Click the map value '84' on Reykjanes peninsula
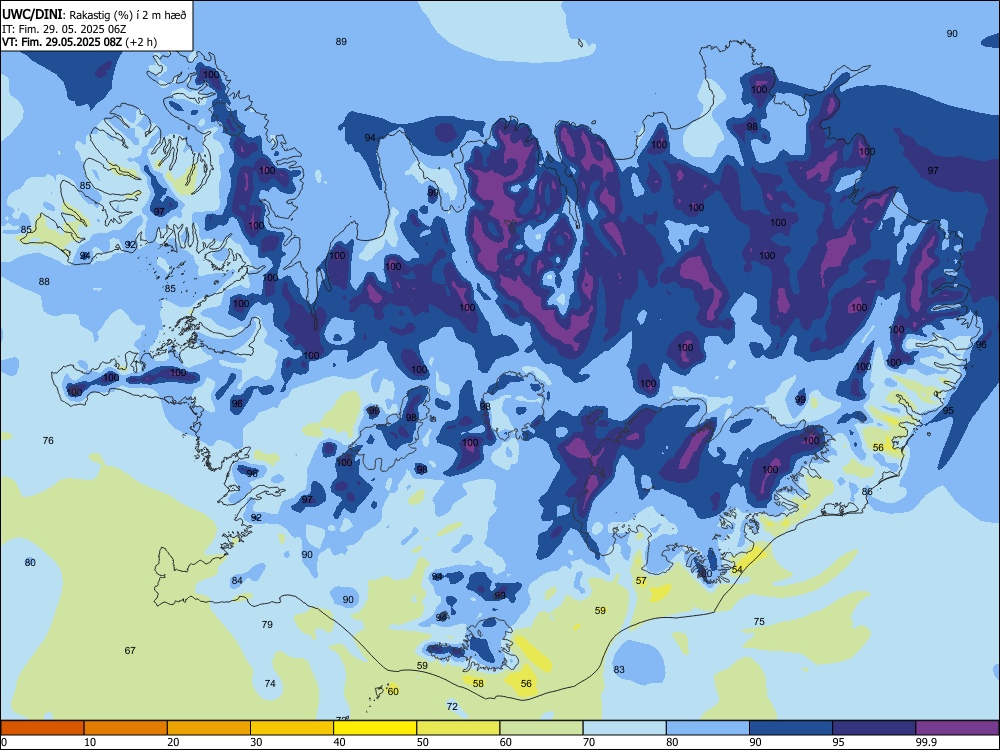Screen dimensions: 1000x750 click(237, 580)
